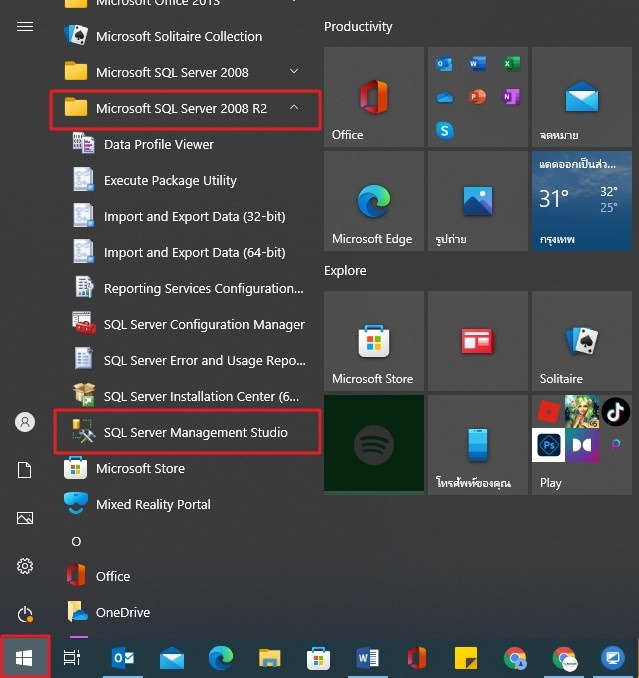Viewport: 639px width, 678px height.
Task: Launch Mixed Reality Portal
Action: tap(186, 504)
